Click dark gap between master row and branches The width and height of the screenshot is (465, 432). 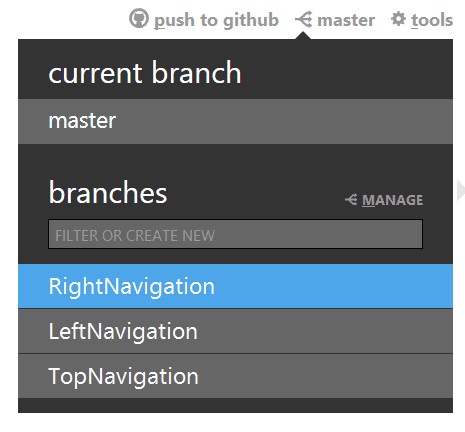click(235, 158)
